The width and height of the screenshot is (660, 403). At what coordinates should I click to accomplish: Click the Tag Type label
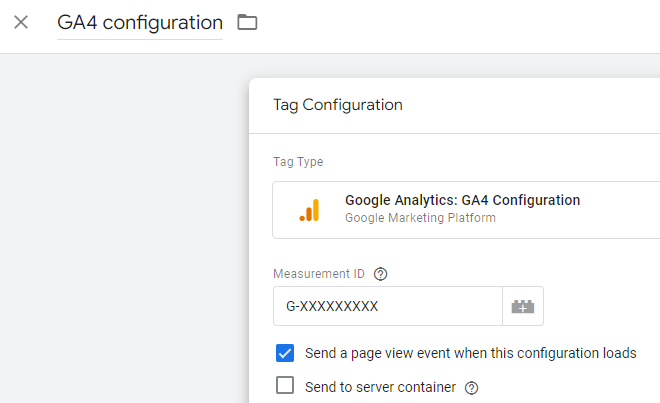[298, 162]
